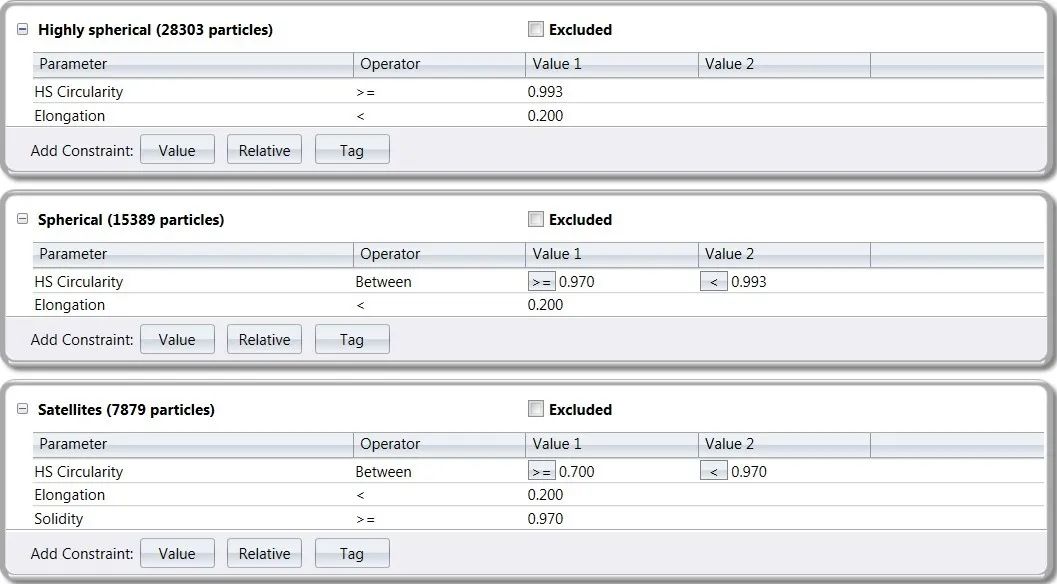
Task: Click the >= operator button in Spherical HS Circularity
Action: (x=541, y=282)
